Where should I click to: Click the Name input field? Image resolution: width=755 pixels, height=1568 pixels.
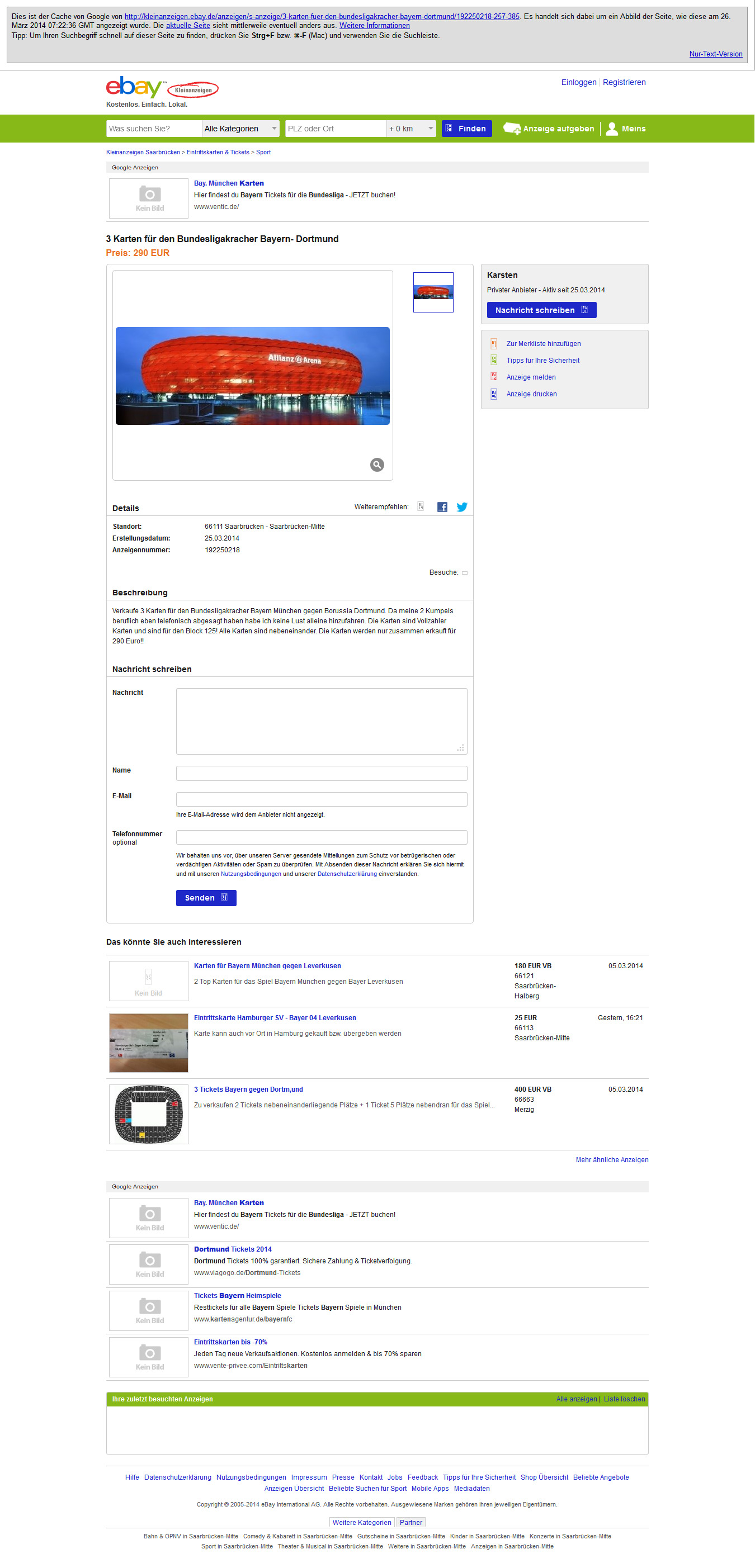[322, 774]
